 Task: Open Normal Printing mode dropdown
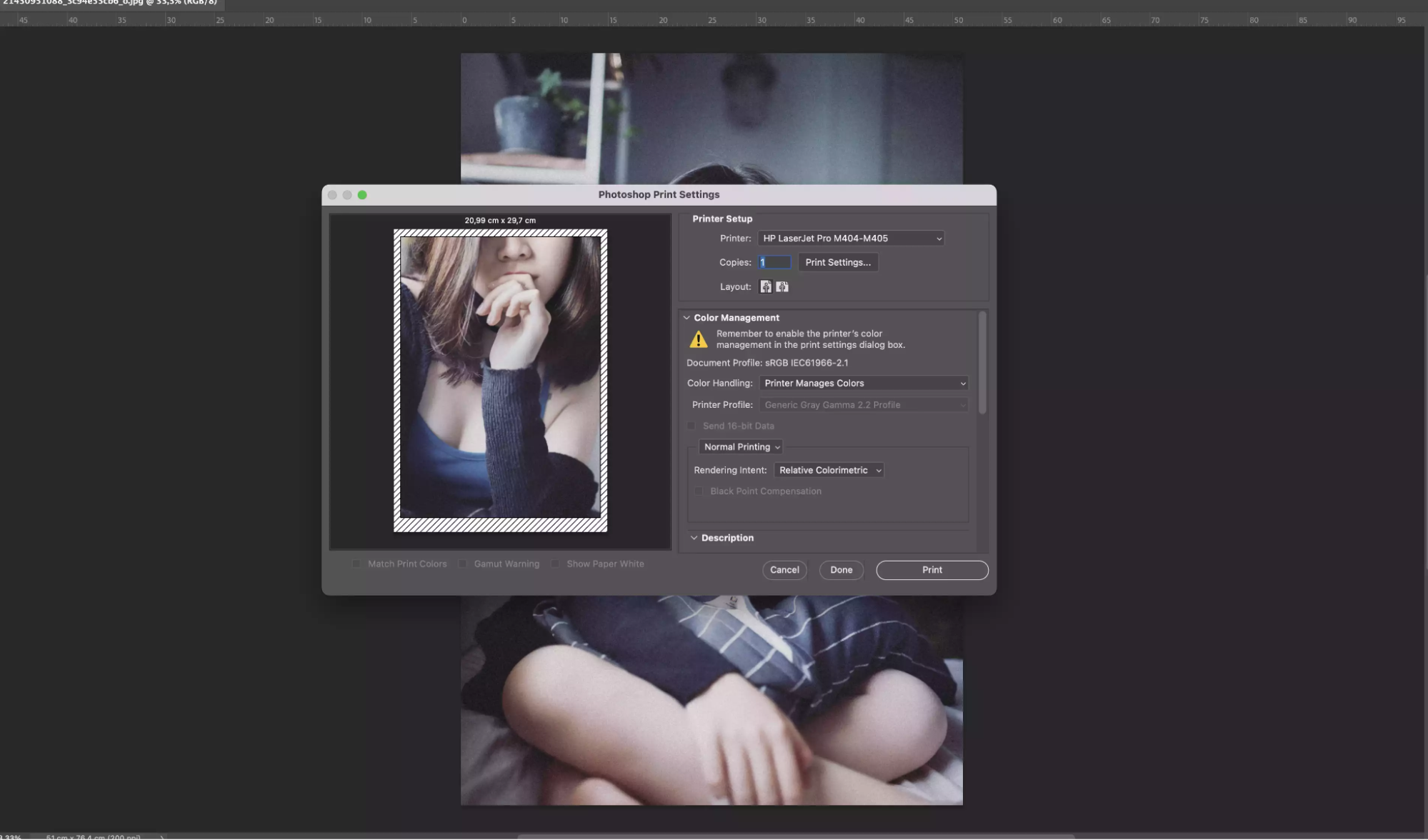[x=741, y=447]
